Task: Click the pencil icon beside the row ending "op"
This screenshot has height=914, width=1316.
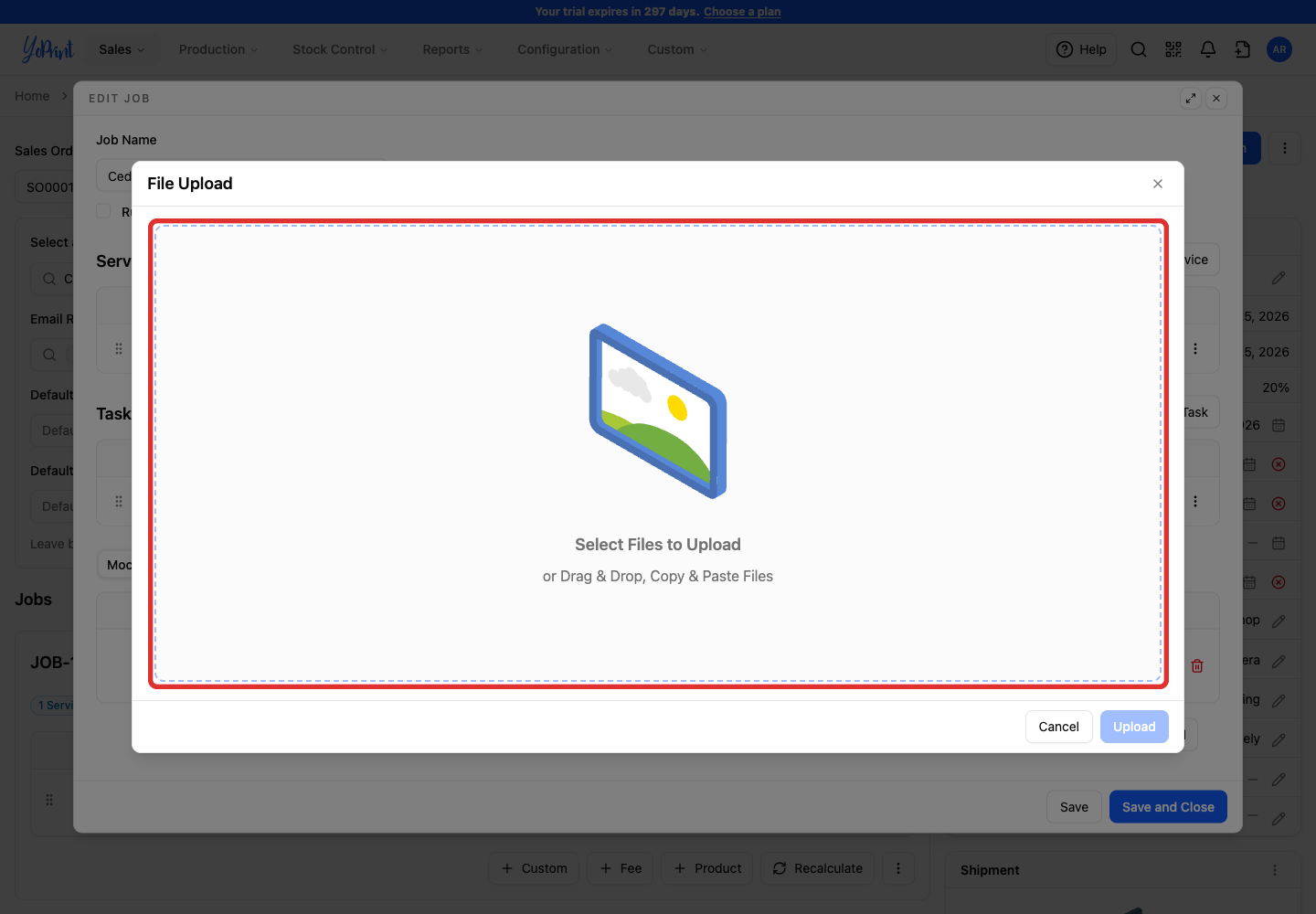Action: (x=1279, y=621)
